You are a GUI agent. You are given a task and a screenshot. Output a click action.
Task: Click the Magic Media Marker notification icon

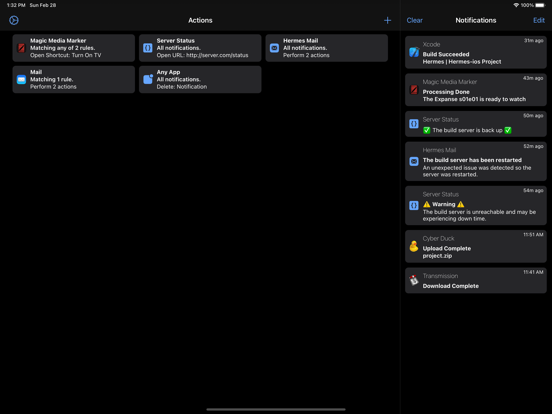pos(414,90)
